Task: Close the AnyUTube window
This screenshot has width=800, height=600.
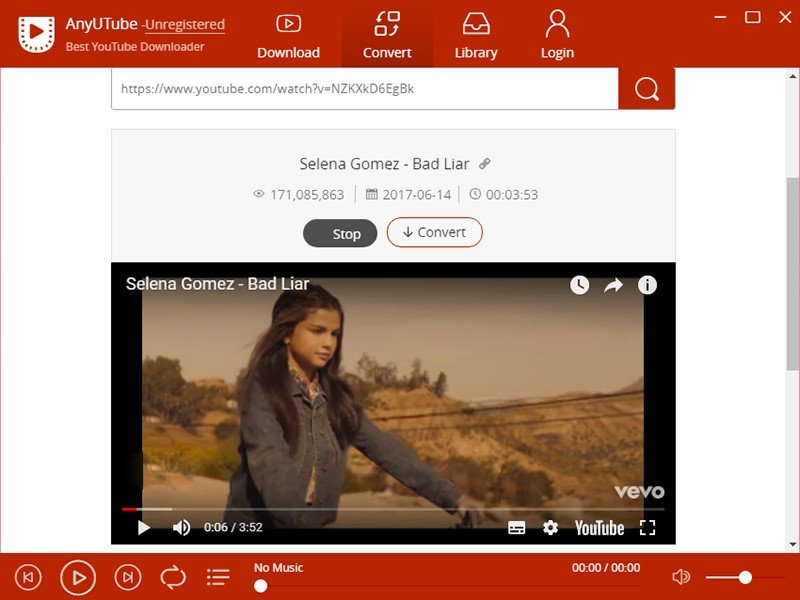Action: click(785, 17)
